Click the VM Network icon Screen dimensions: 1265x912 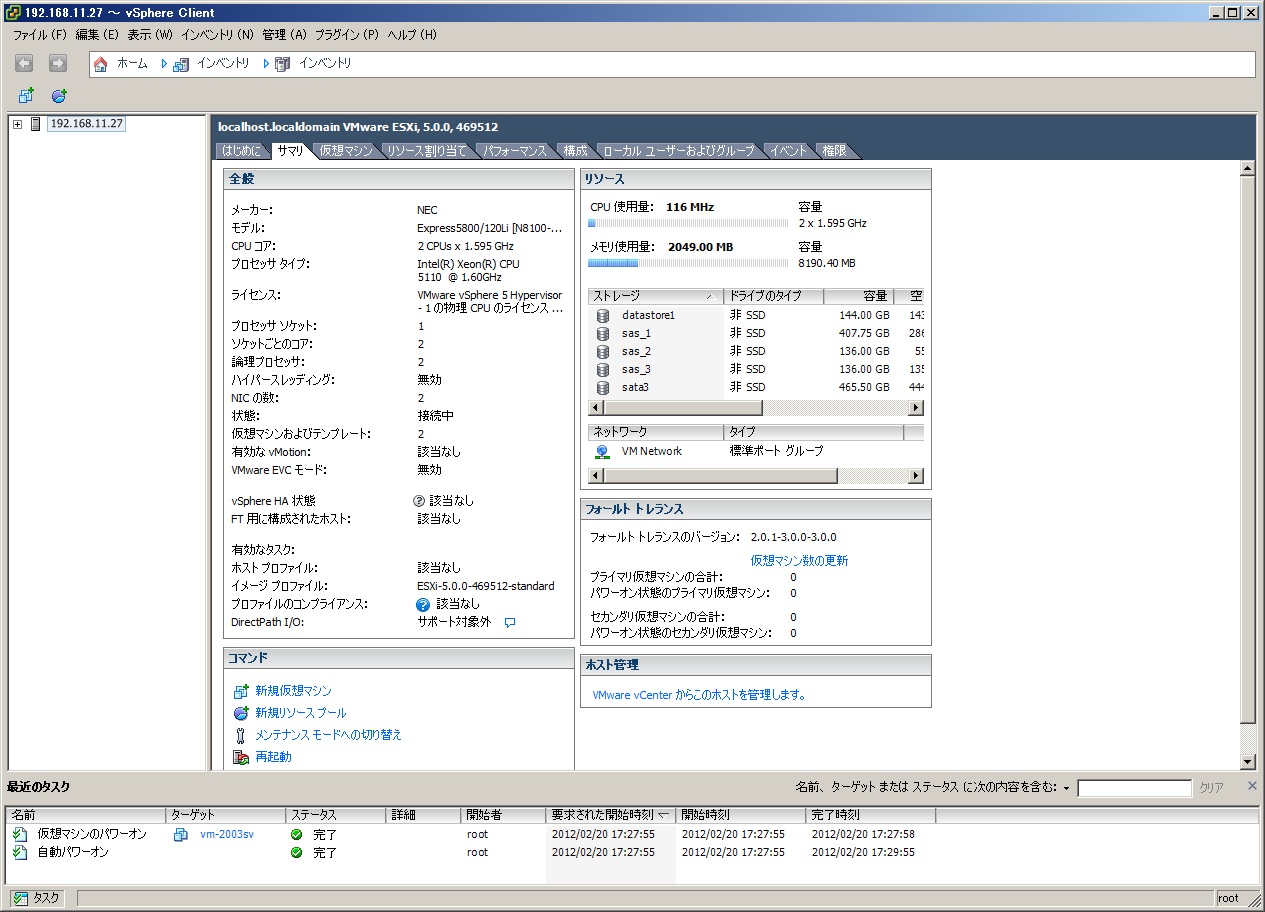point(602,451)
